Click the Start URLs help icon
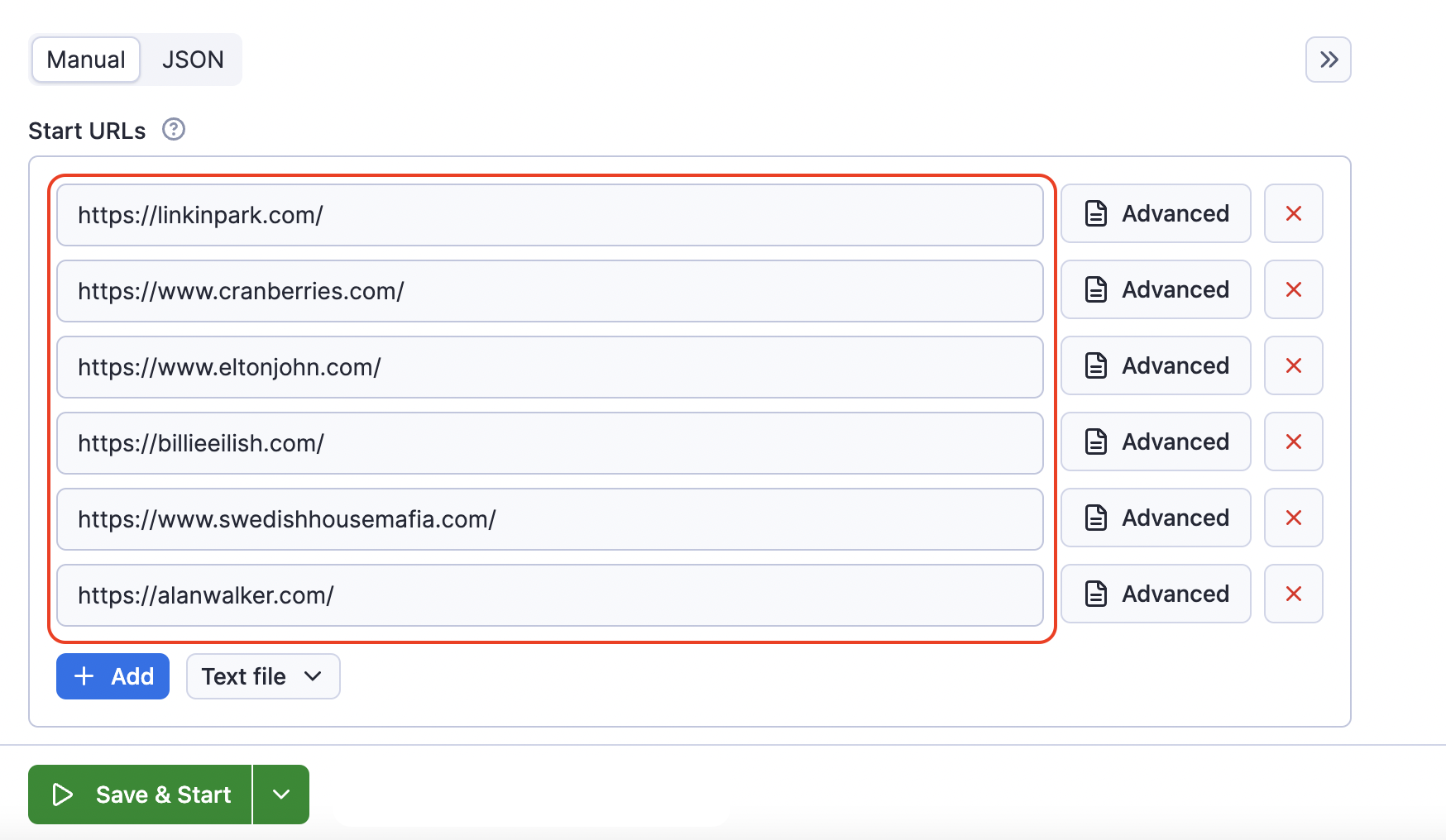 pyautogui.click(x=174, y=130)
